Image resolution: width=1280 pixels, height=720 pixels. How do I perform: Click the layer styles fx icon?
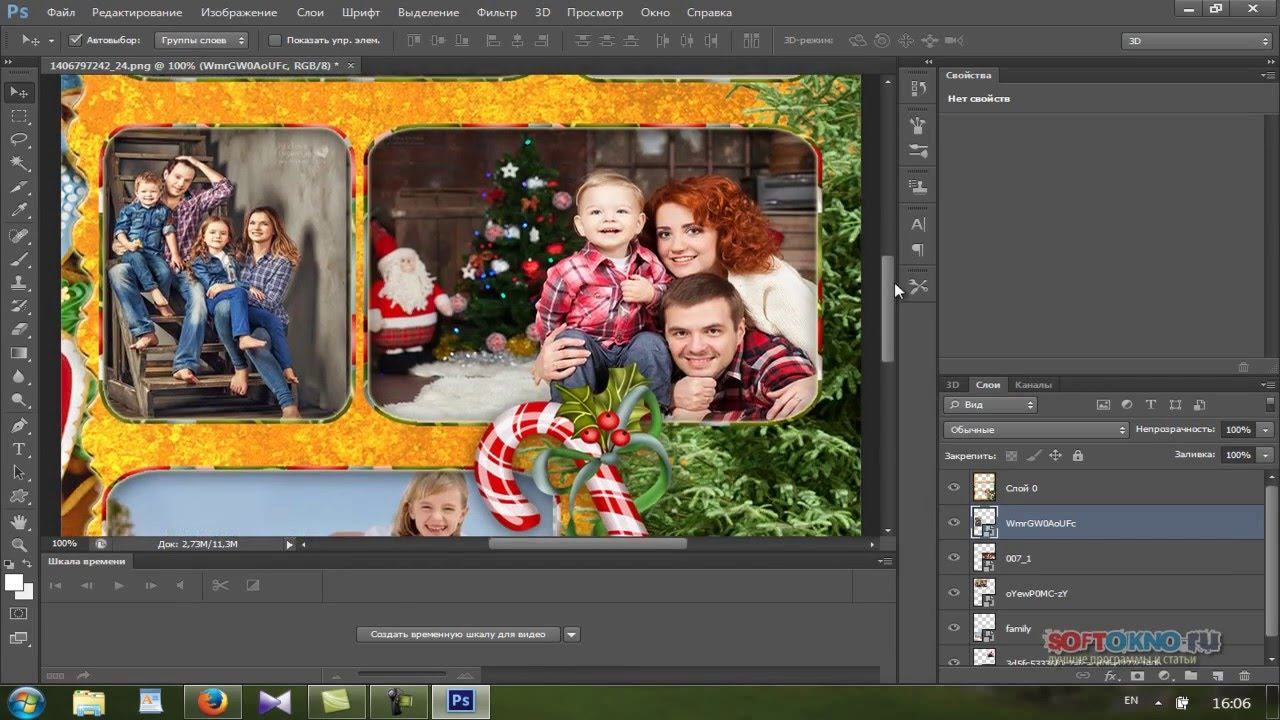pyautogui.click(x=1110, y=676)
